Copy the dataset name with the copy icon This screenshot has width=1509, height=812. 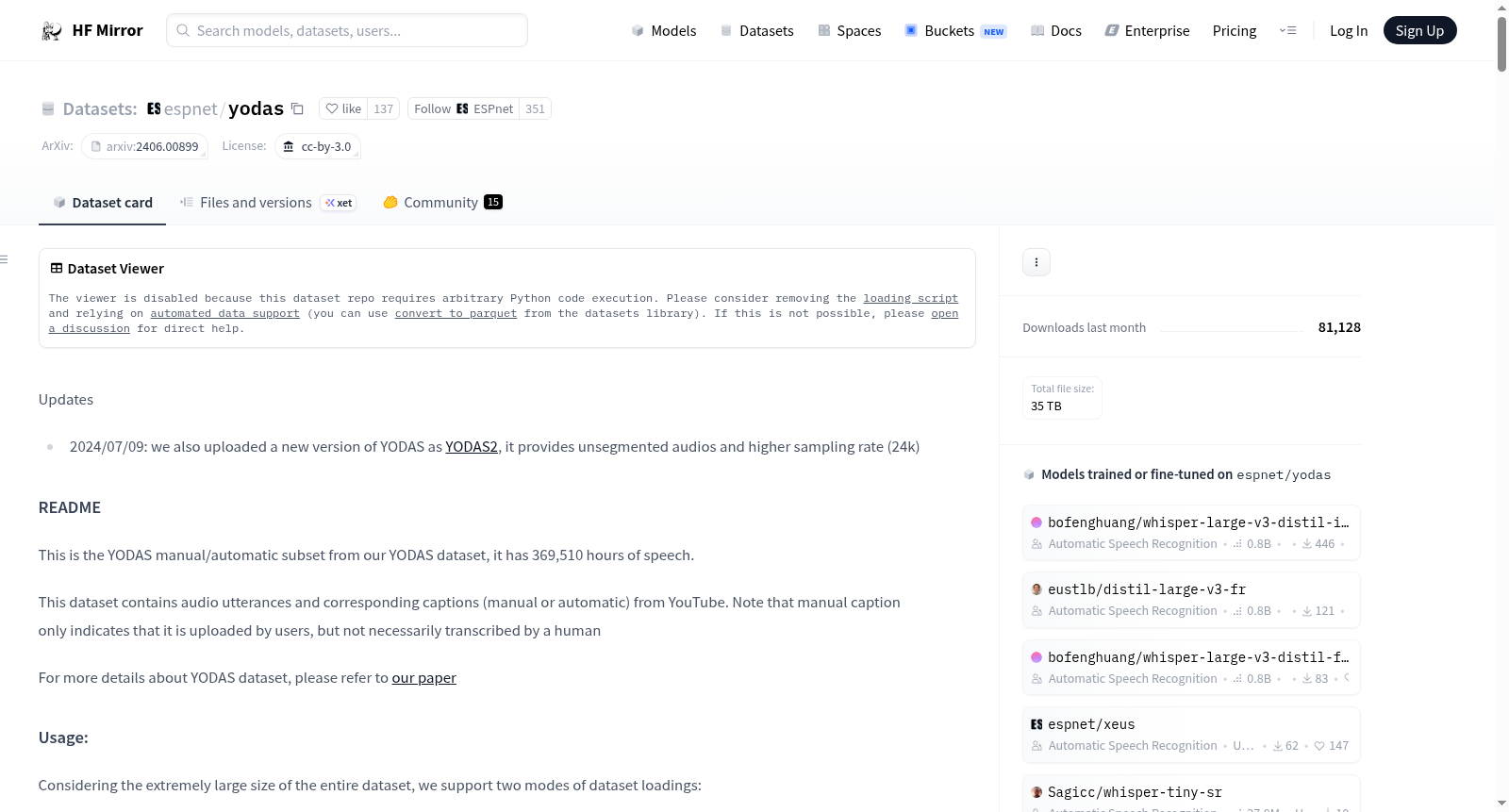[297, 108]
